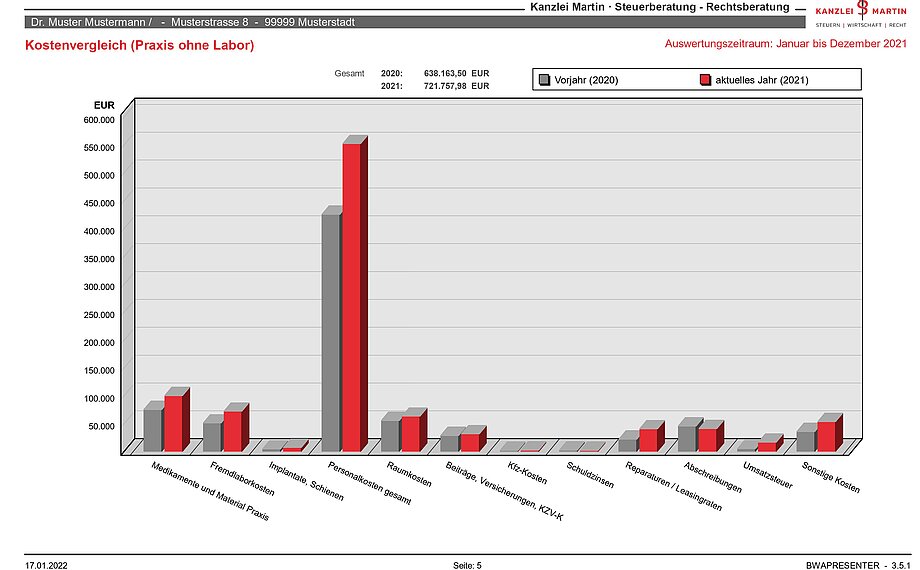
Task: Click 'Kanzlei Martin · Steuerberatung - Rechtsberatung' heading
Action: point(659,7)
